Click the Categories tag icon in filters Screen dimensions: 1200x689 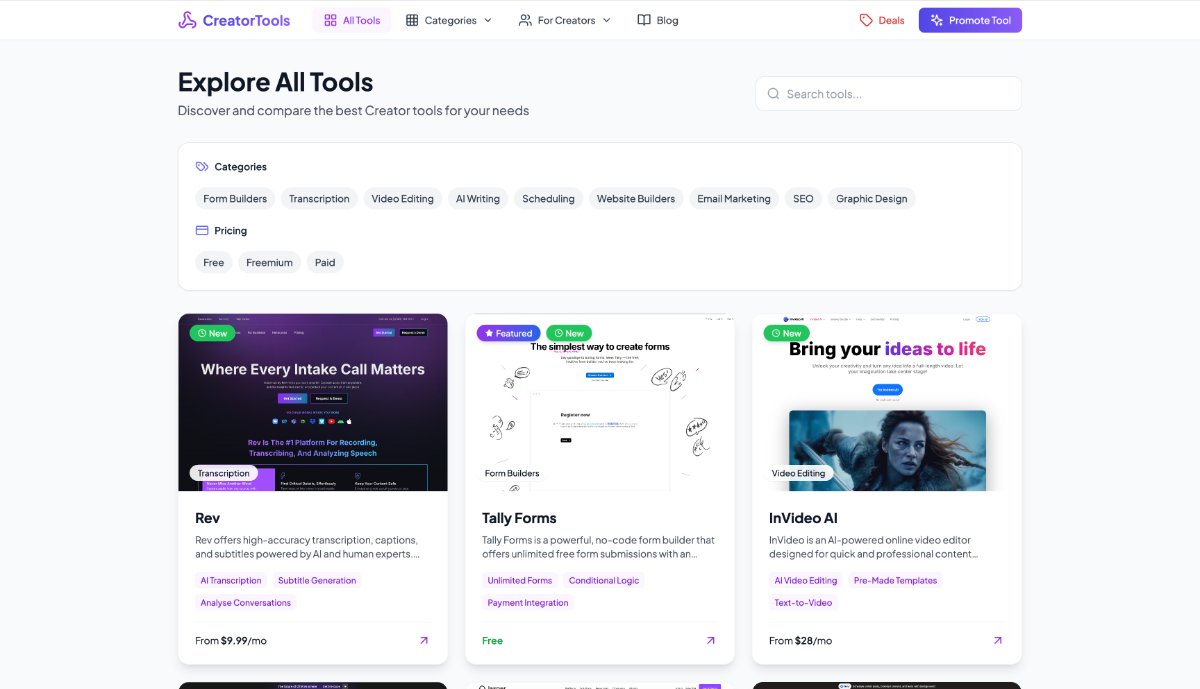pos(202,167)
